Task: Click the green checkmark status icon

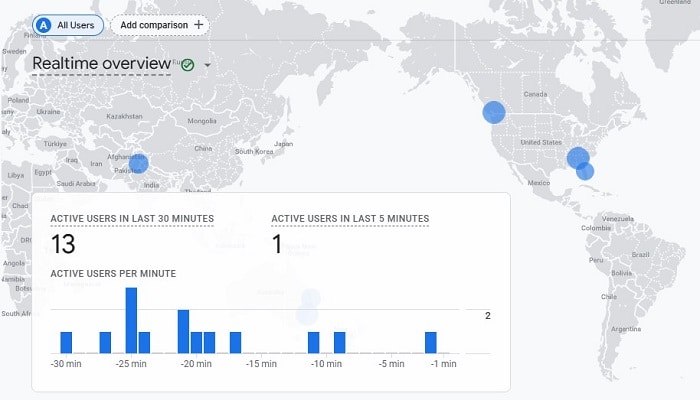Action: (188, 65)
